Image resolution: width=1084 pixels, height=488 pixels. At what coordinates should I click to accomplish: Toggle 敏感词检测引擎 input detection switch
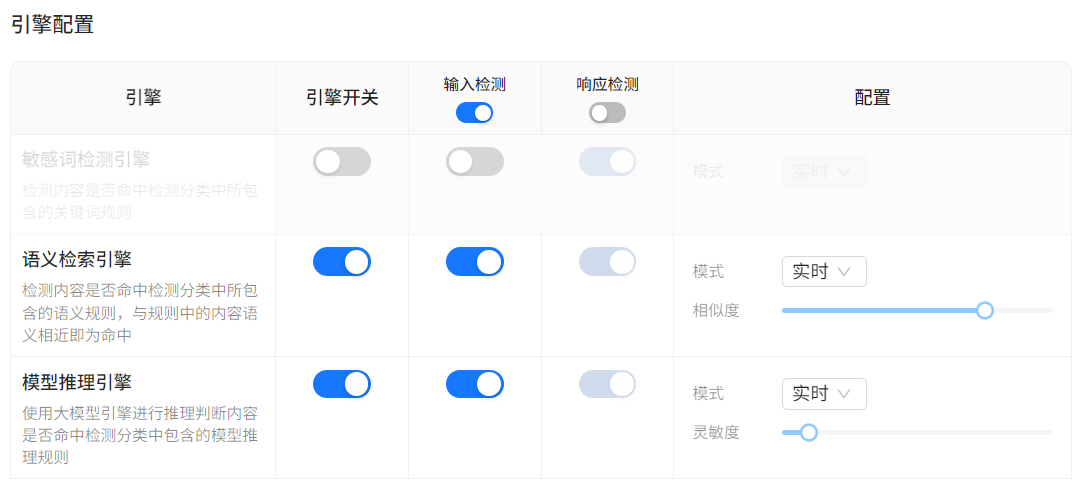(x=475, y=162)
